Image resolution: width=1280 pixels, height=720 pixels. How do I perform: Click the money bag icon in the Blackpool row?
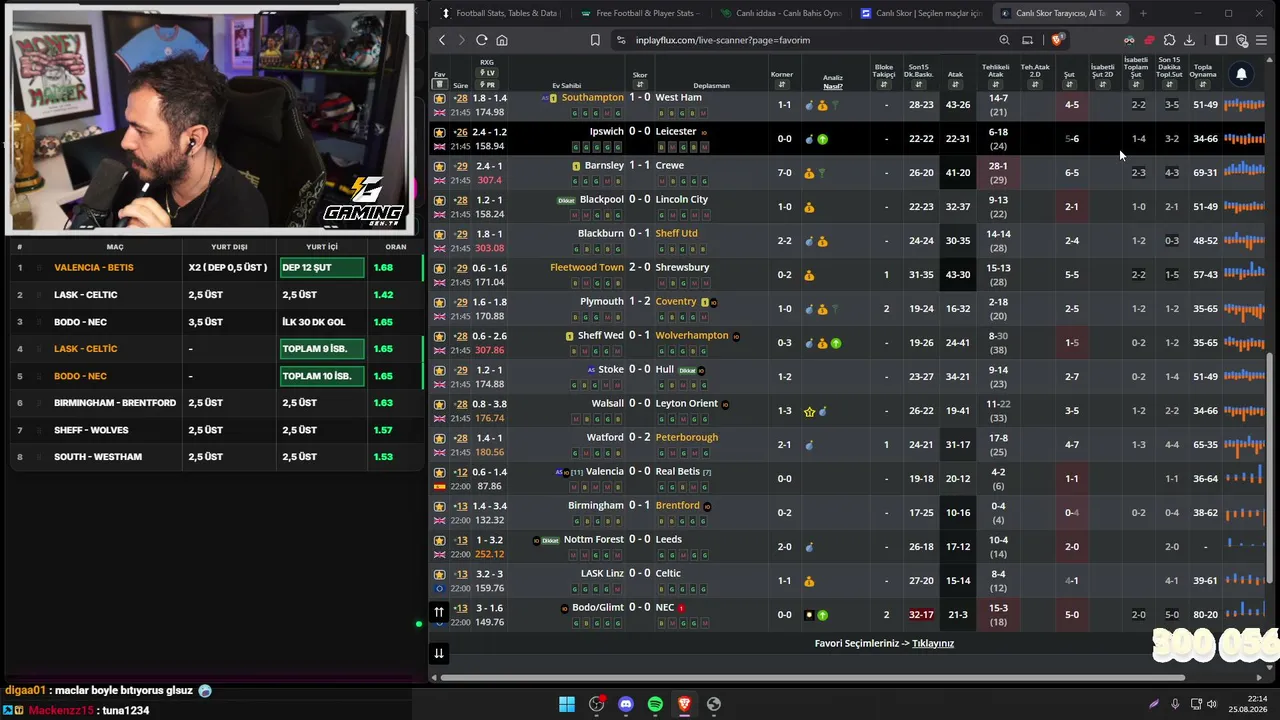[809, 207]
